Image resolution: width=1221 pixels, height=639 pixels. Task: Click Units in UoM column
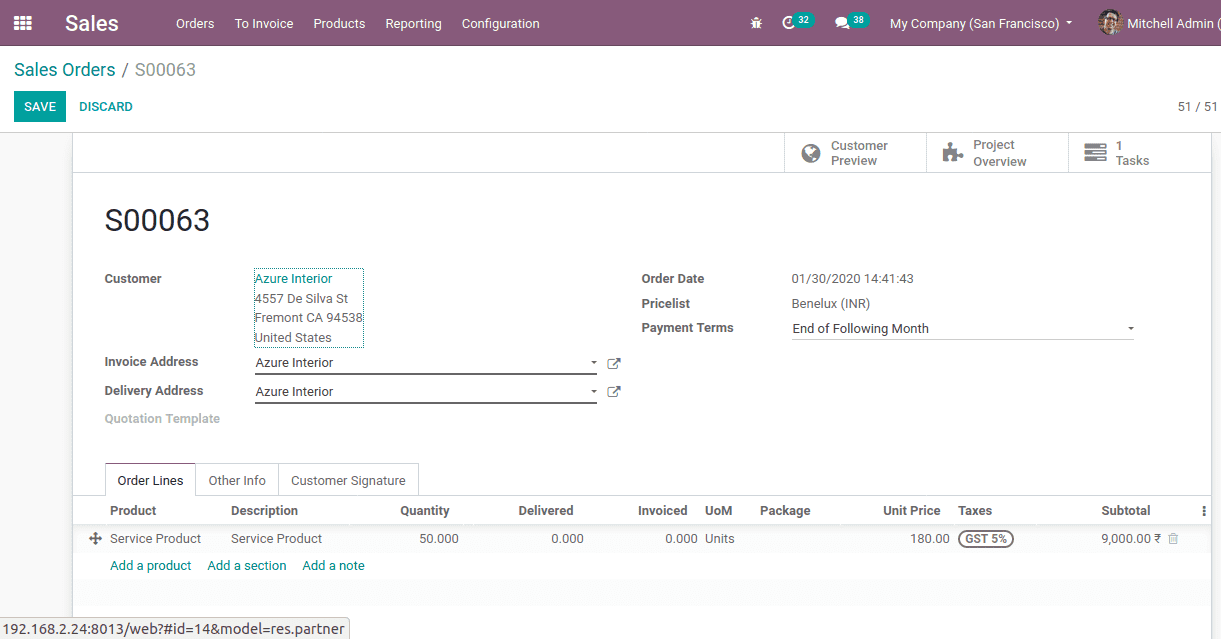coord(719,539)
